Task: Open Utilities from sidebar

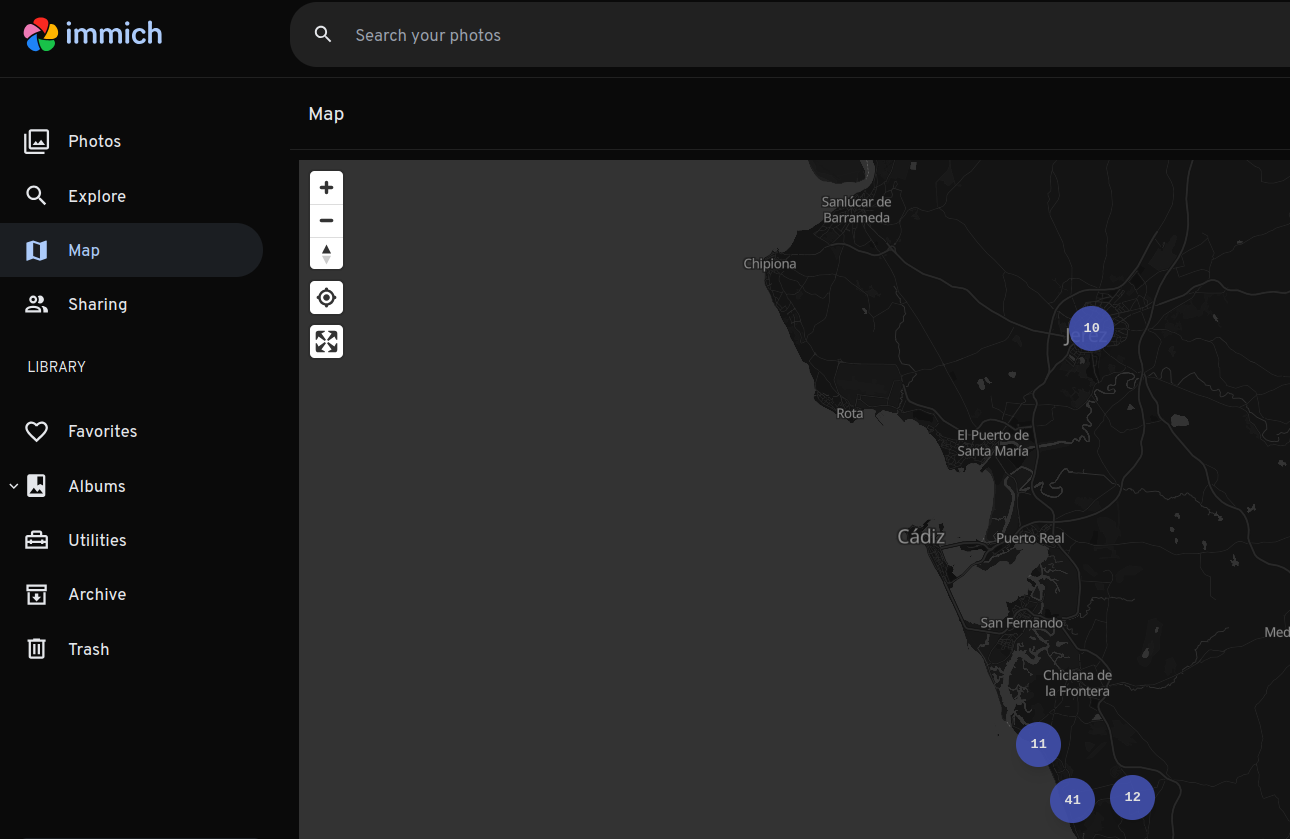Action: coord(97,541)
